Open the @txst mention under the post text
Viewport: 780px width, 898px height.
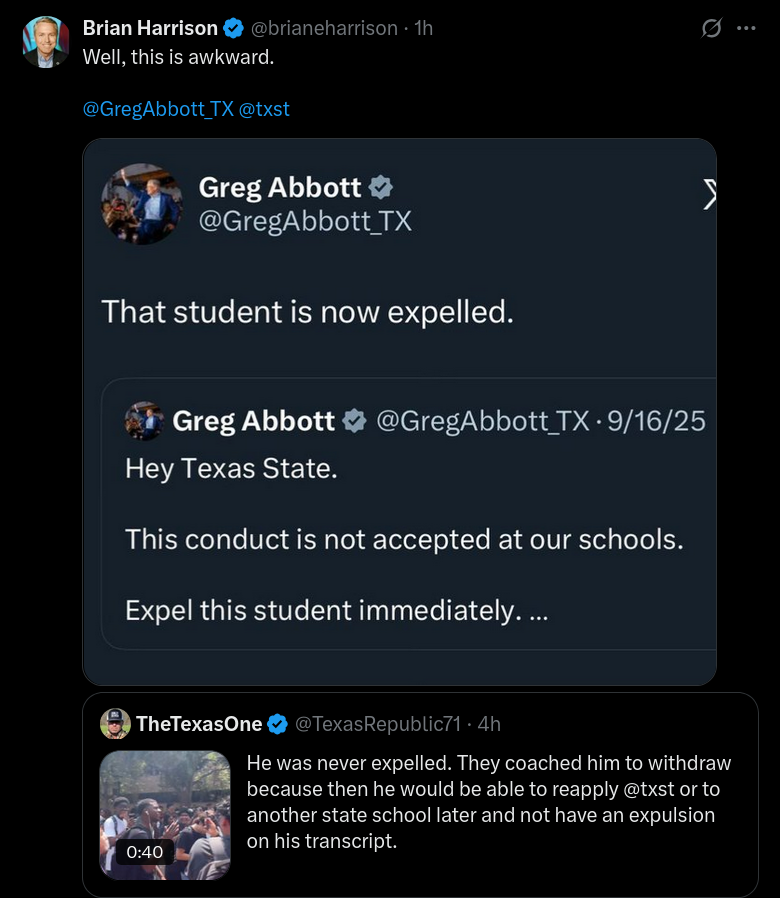[x=264, y=109]
